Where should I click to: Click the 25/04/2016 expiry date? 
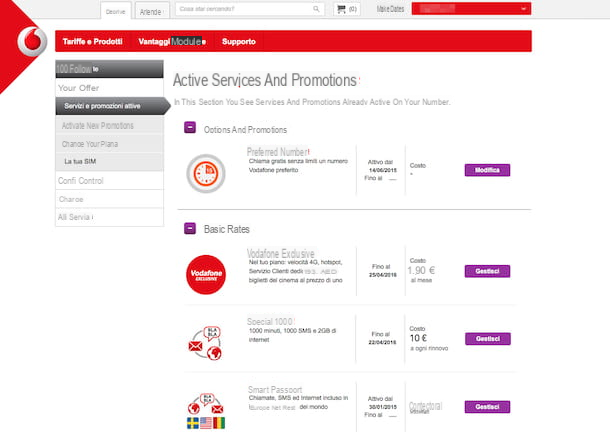tap(383, 275)
